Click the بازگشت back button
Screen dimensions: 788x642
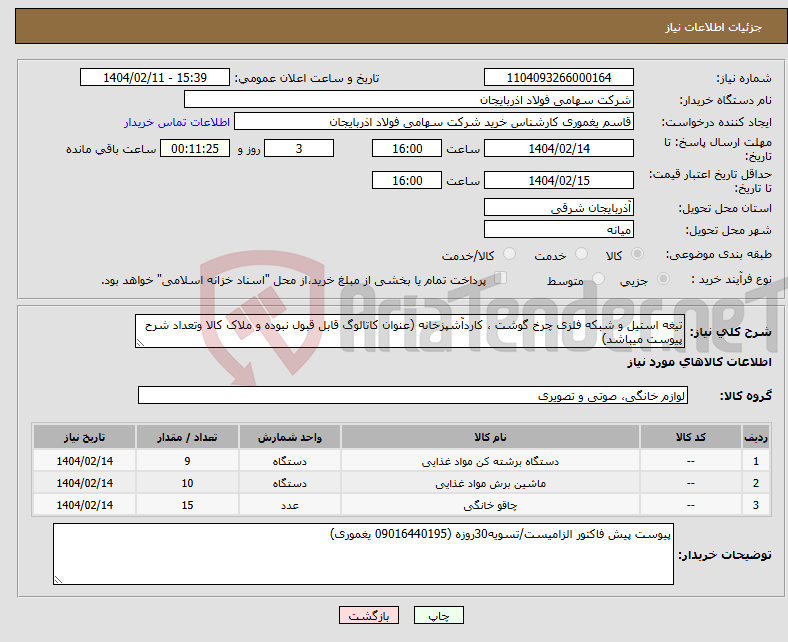point(369,615)
